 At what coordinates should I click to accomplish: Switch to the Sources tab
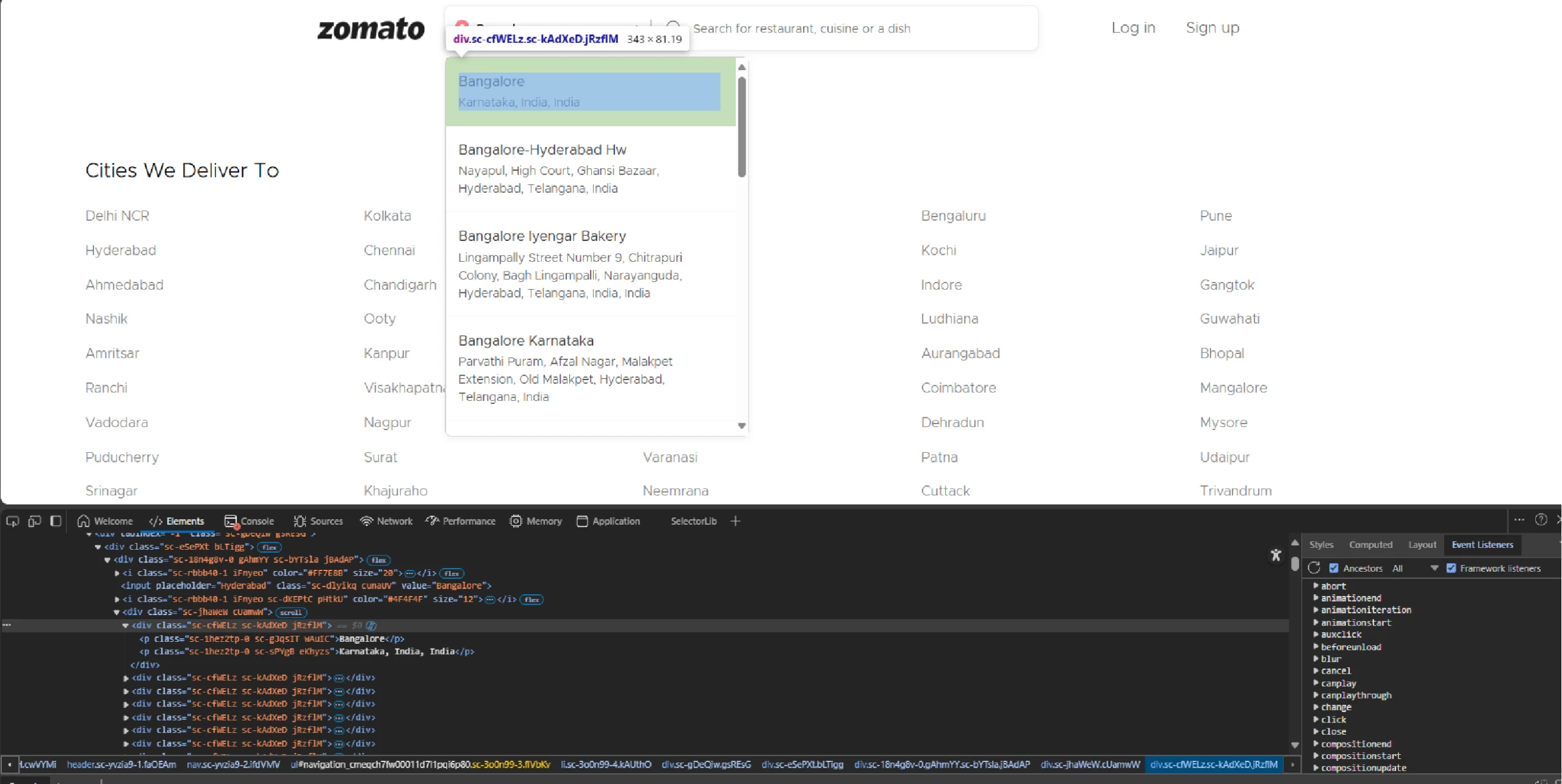tap(318, 521)
